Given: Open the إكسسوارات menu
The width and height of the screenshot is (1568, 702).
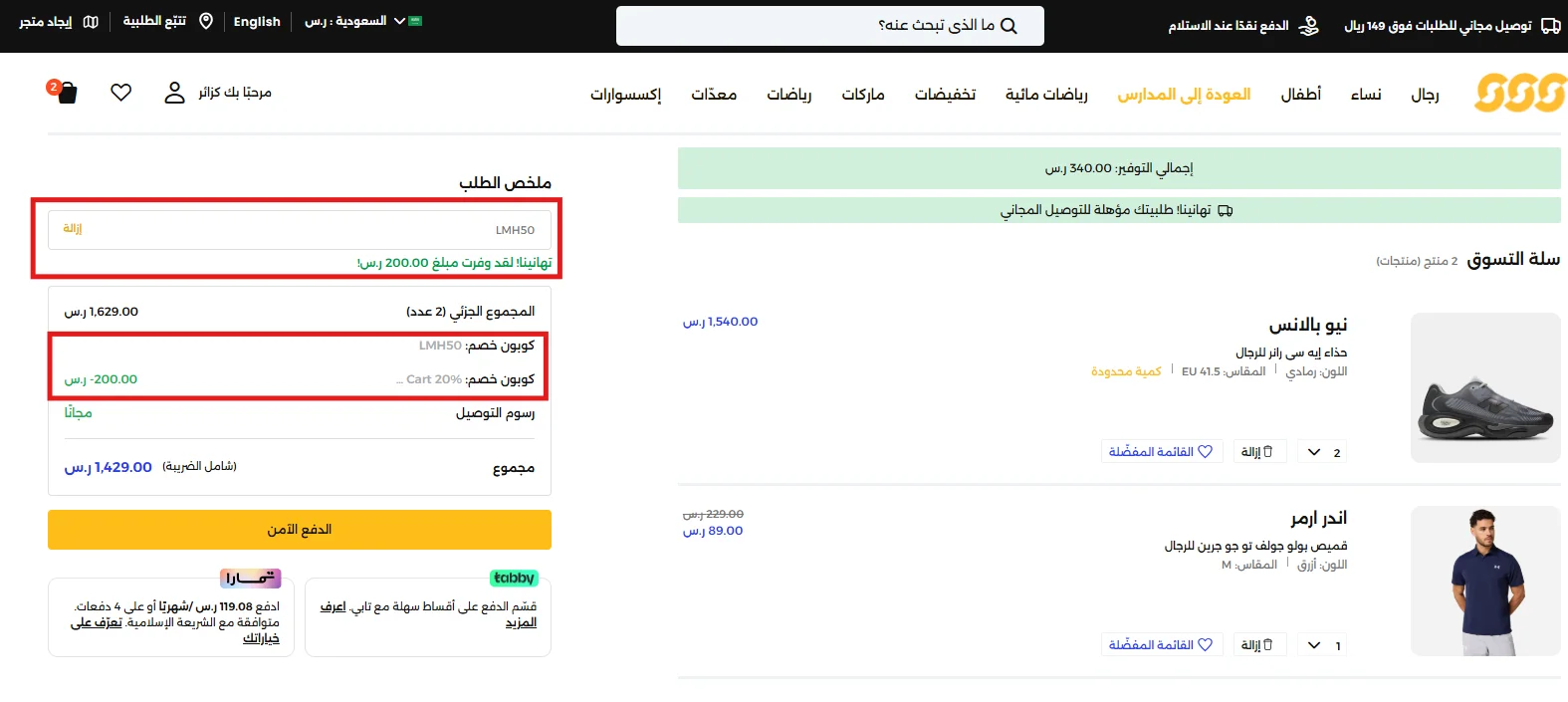Looking at the screenshot, I should [x=625, y=95].
